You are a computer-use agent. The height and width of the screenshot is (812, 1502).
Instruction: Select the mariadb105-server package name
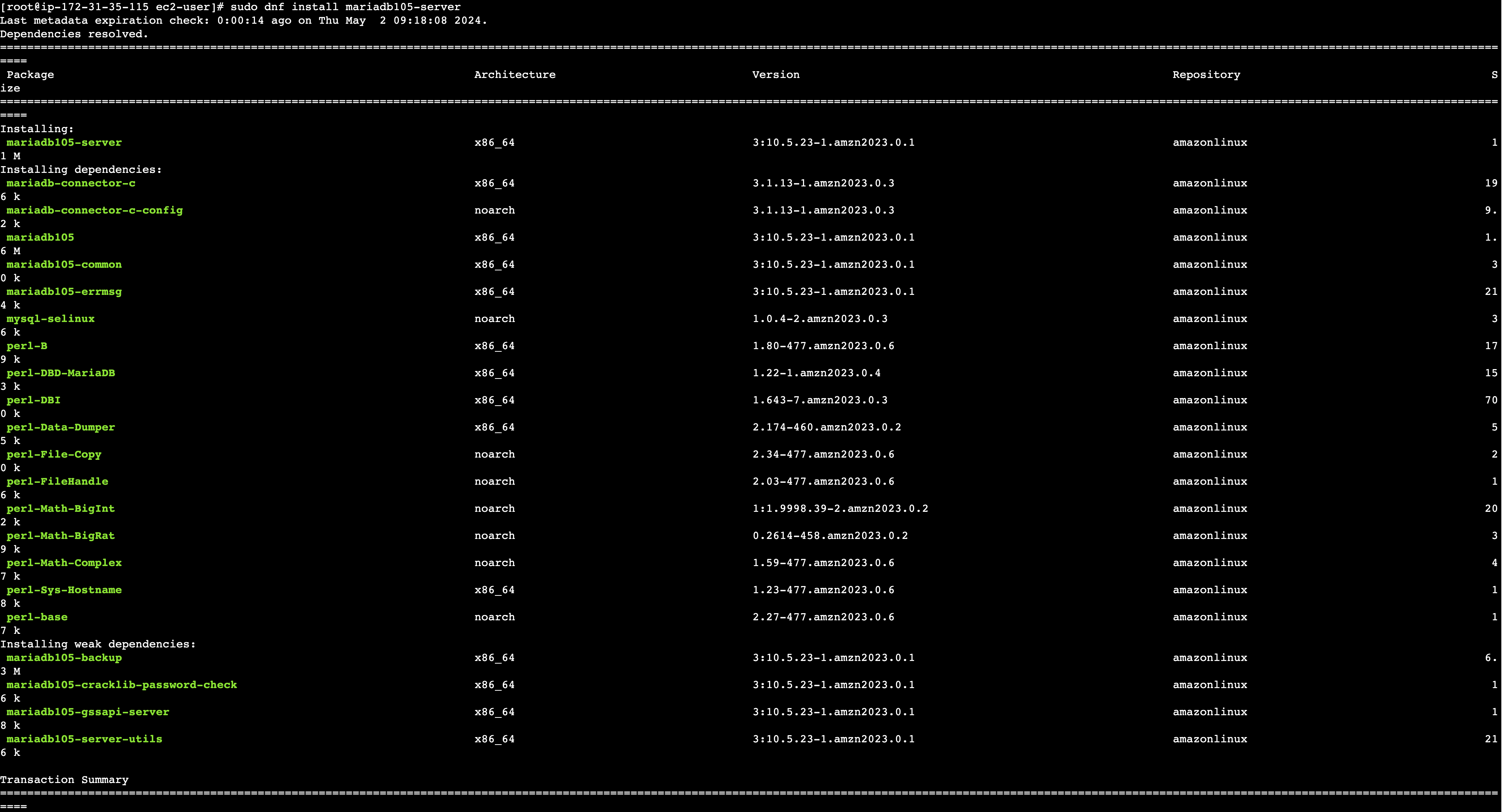pyautogui.click(x=64, y=142)
